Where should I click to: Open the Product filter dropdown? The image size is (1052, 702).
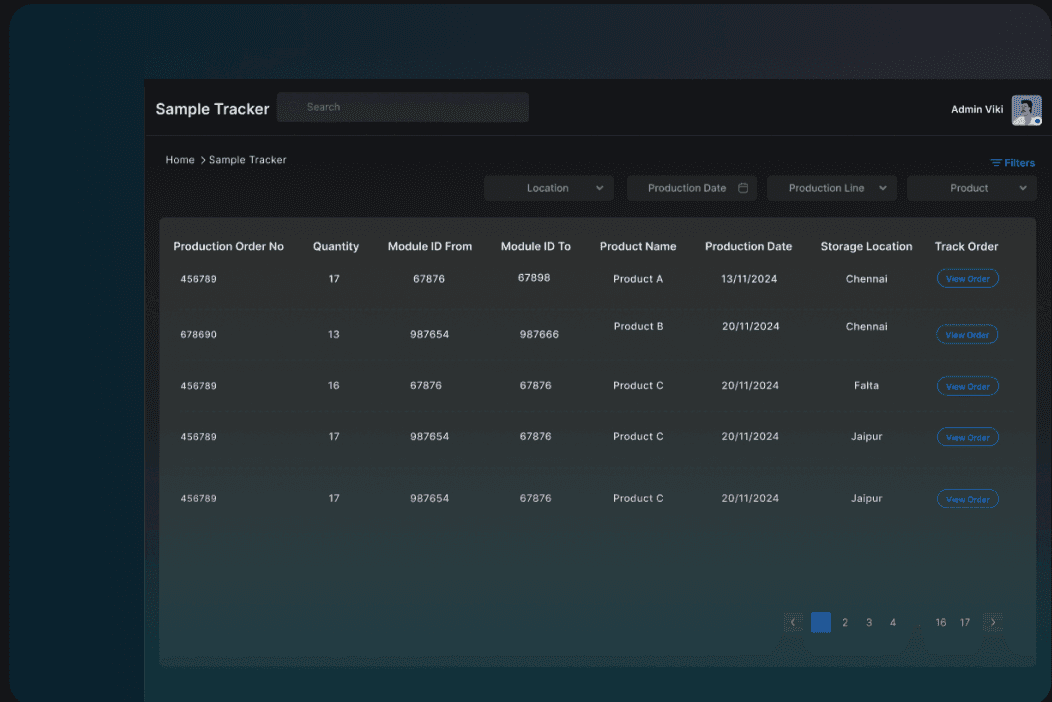point(971,187)
